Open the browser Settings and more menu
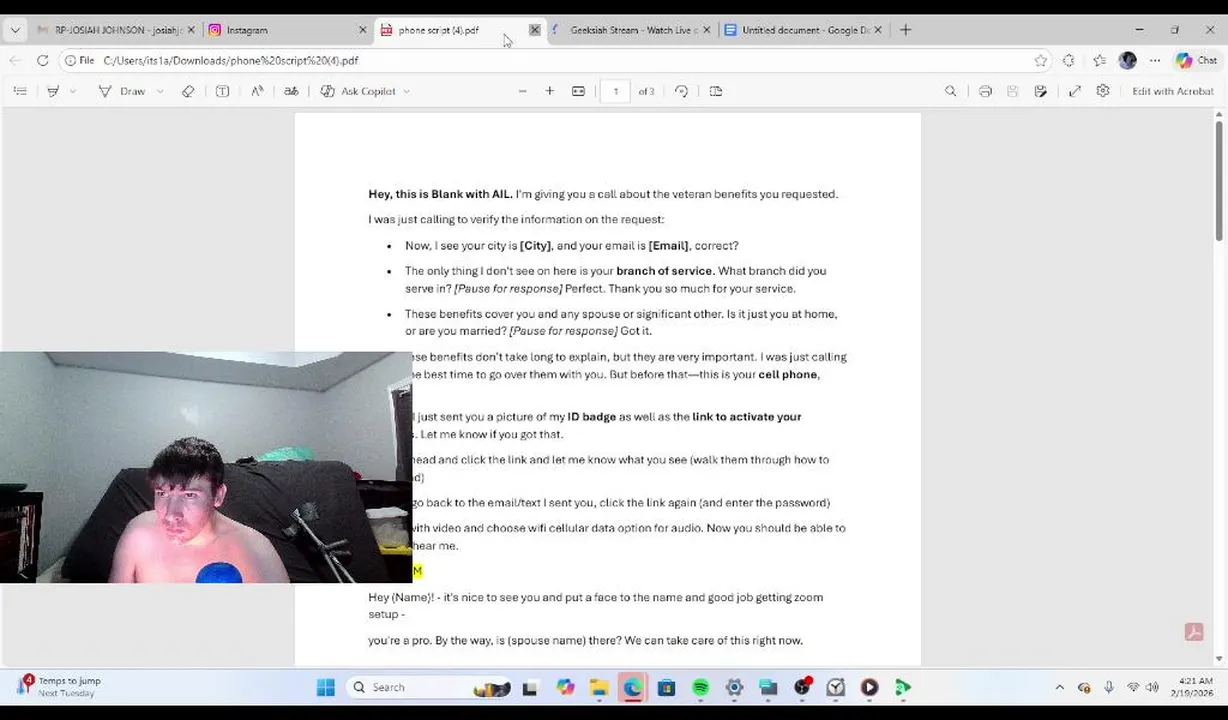Screen dimensions: 1228x720 coord(1155,60)
